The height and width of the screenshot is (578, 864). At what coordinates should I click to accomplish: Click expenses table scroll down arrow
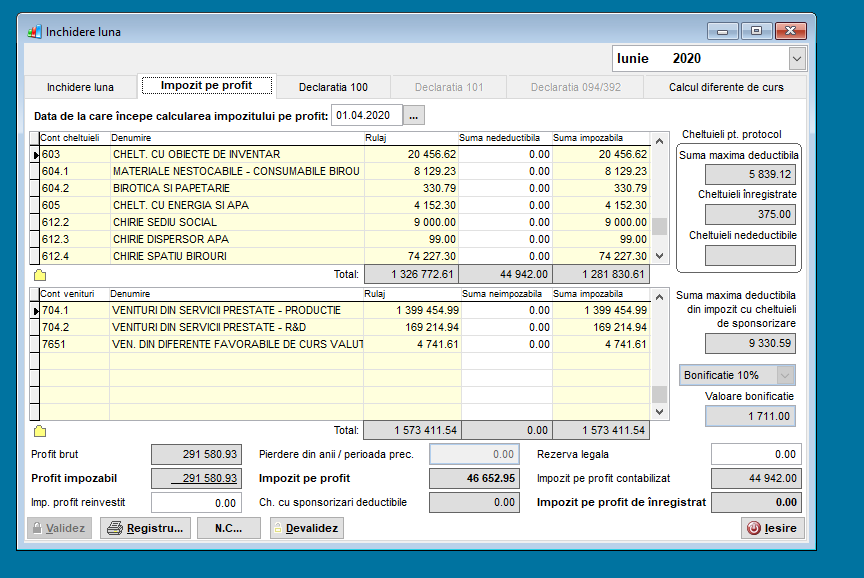pyautogui.click(x=660, y=256)
